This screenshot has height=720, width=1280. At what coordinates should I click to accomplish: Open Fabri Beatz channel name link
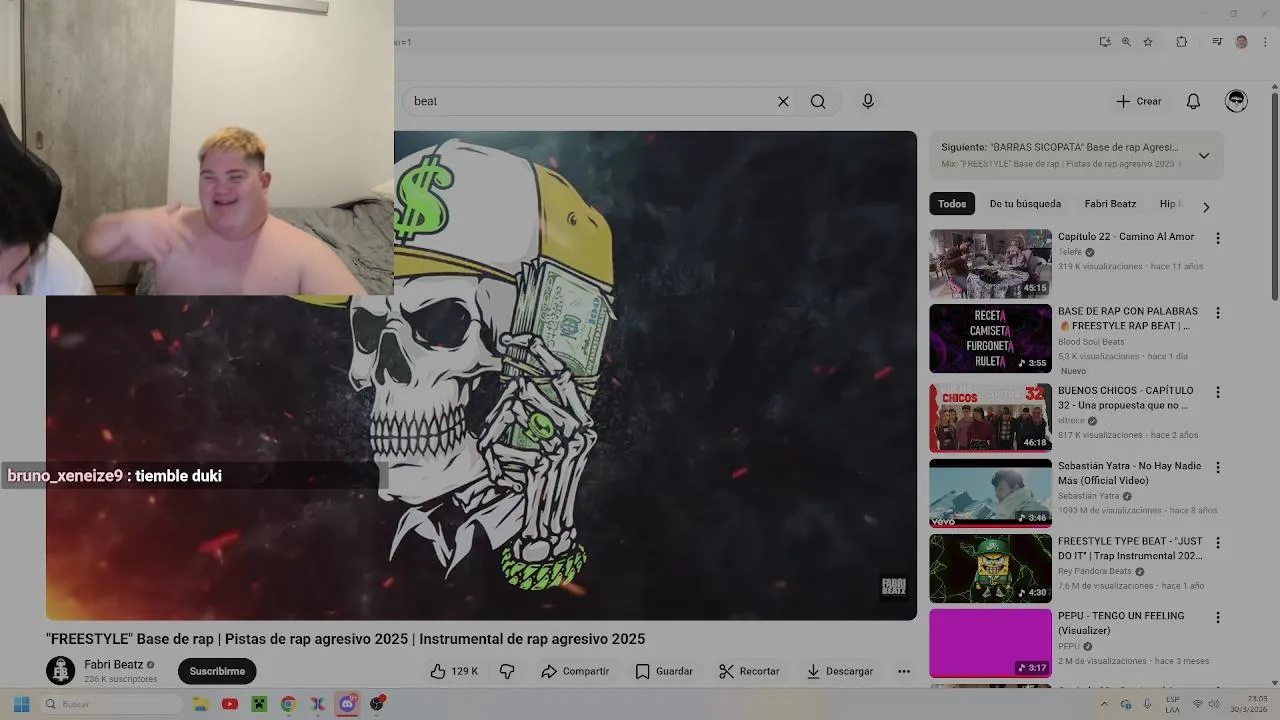[x=113, y=664]
